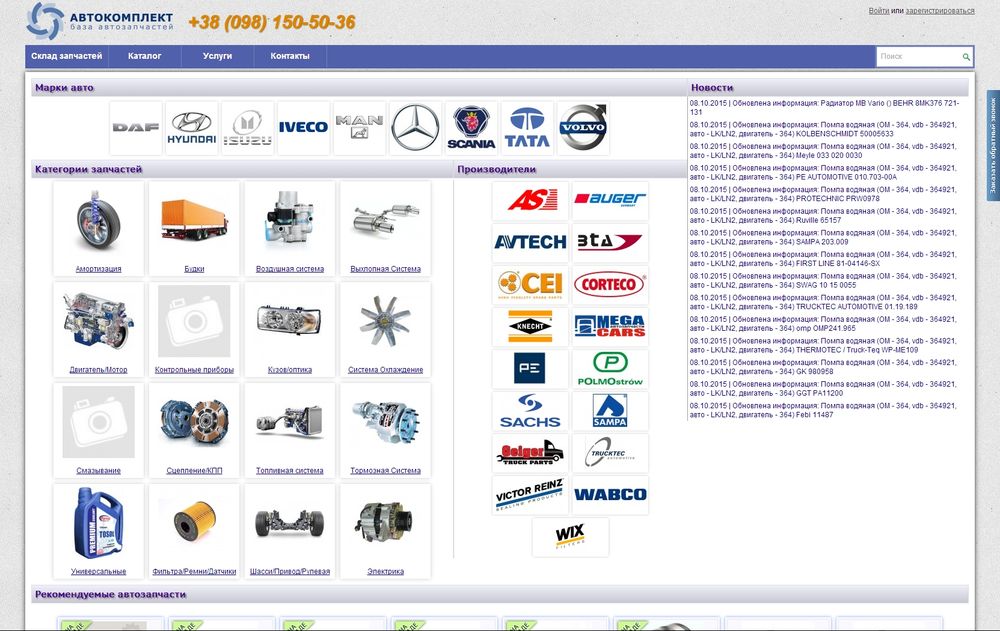Choose the Isuzu brand logo

[x=247, y=128]
